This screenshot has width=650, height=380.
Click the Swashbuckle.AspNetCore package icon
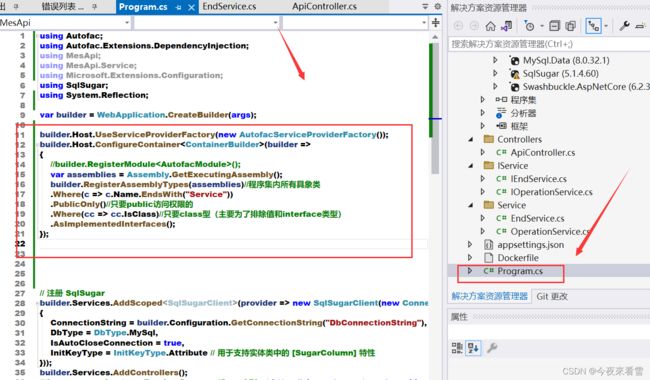tap(514, 87)
